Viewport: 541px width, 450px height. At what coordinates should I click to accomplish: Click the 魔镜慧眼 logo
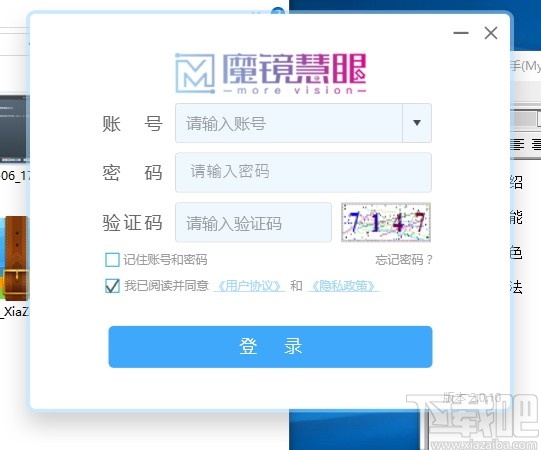tap(270, 73)
